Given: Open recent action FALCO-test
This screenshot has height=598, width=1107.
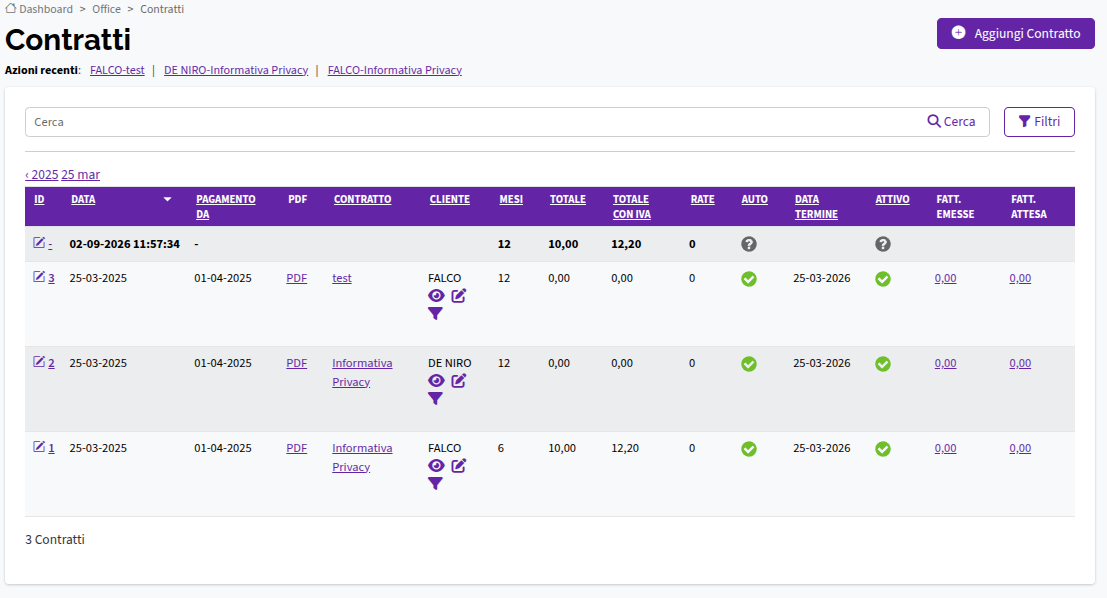Looking at the screenshot, I should pyautogui.click(x=117, y=70).
